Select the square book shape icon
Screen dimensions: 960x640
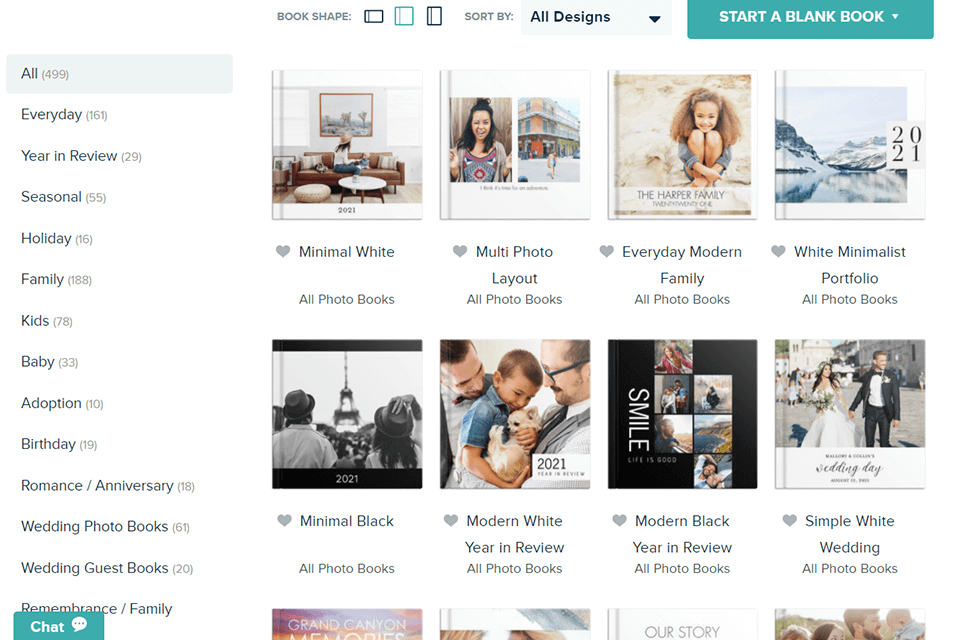click(x=404, y=17)
